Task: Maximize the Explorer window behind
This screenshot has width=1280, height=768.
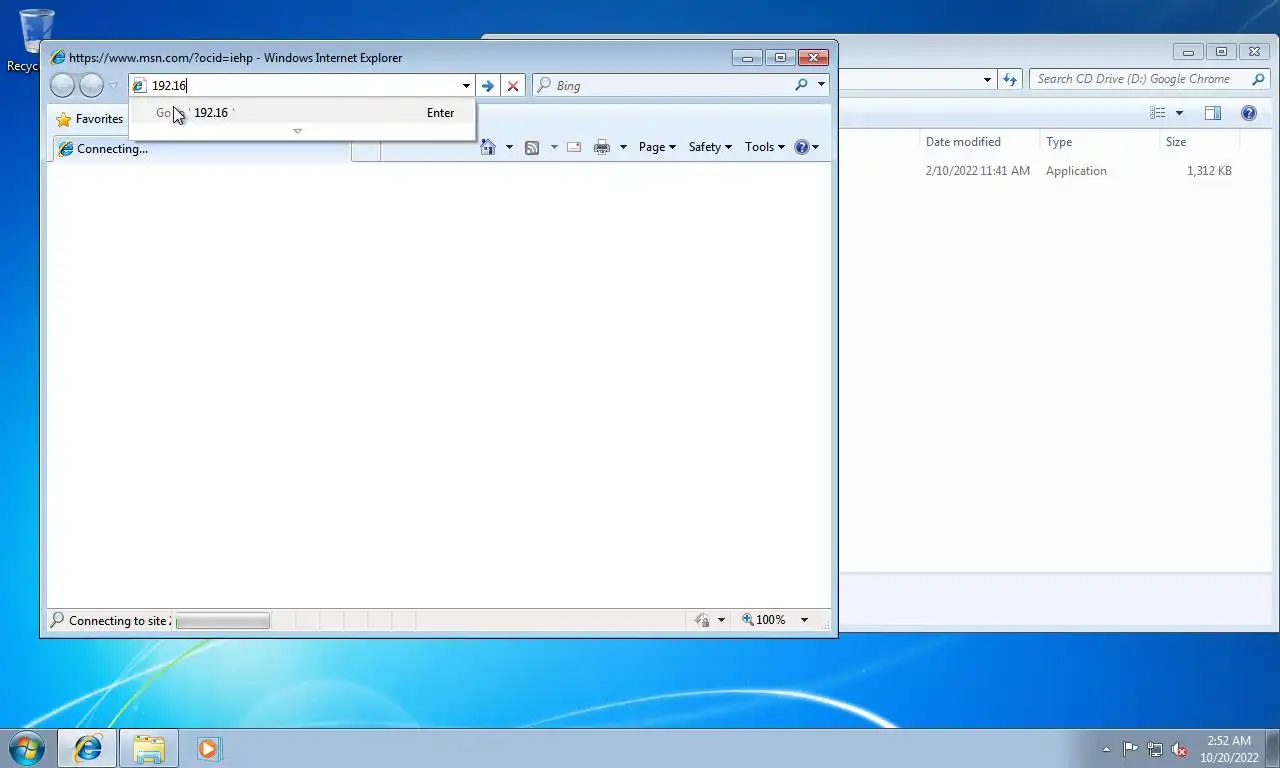Action: [1221, 52]
